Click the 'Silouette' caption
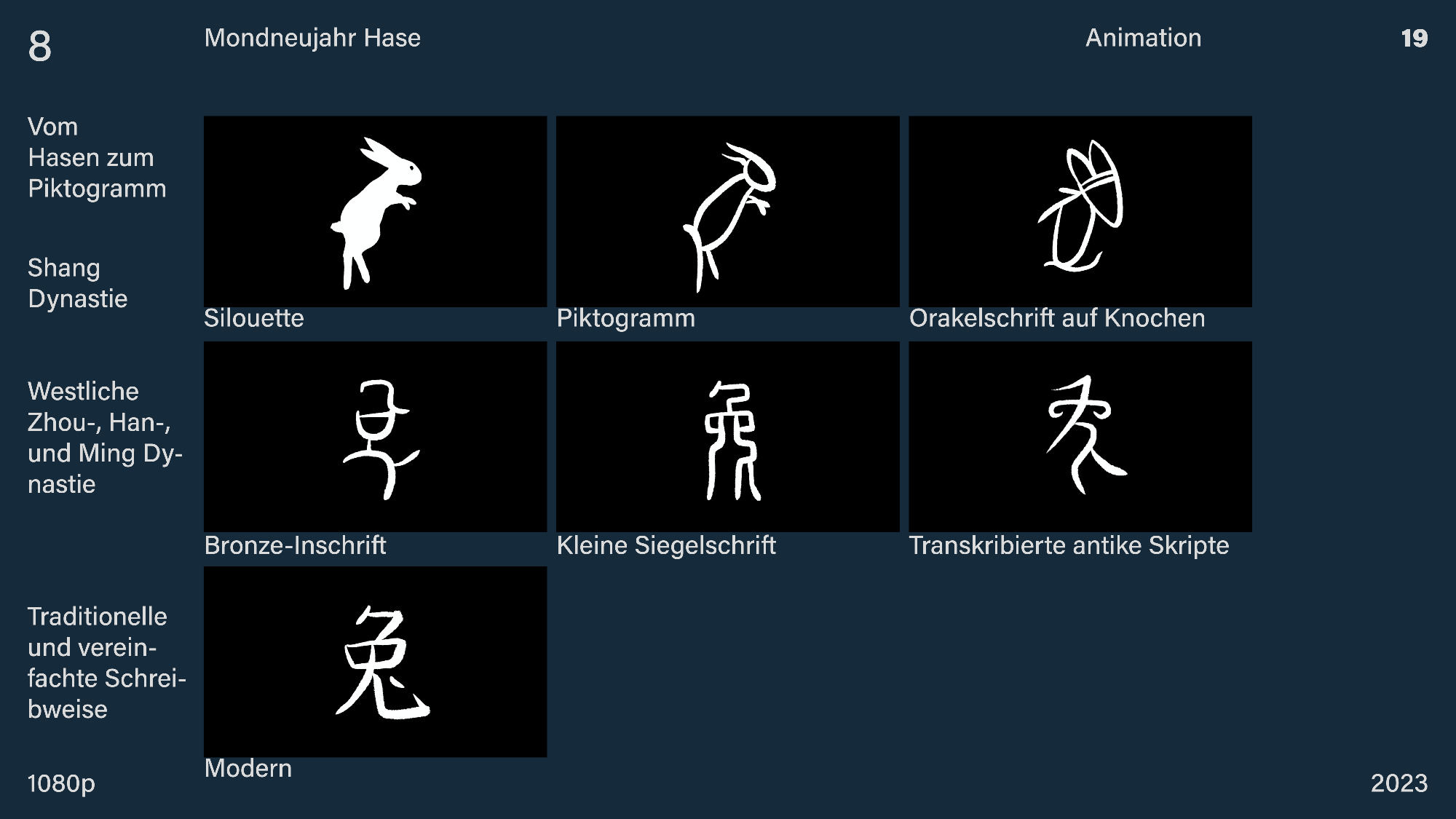Viewport: 1456px width, 819px height. click(253, 318)
